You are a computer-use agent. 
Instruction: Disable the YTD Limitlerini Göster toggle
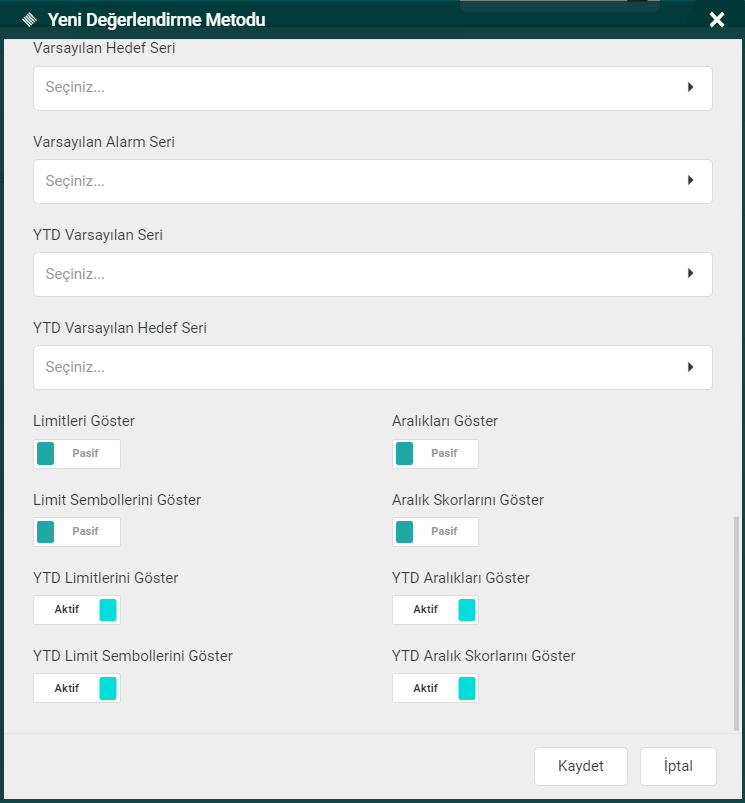point(77,610)
